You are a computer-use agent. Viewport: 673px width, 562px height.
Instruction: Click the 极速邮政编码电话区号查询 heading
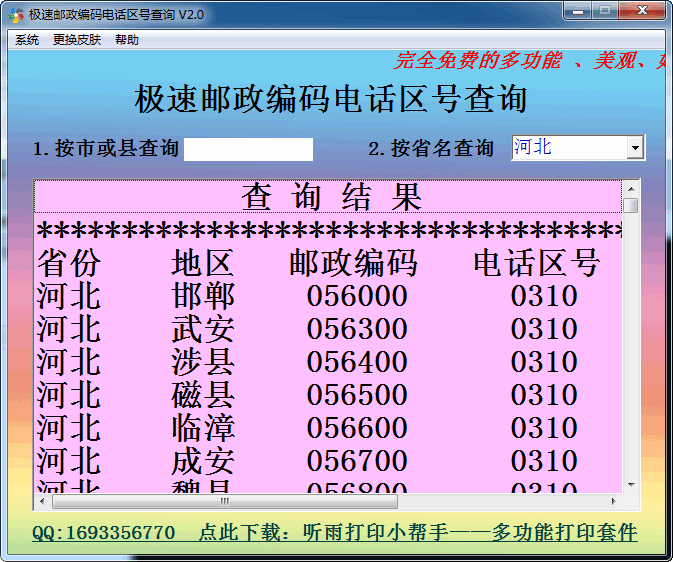330,99
